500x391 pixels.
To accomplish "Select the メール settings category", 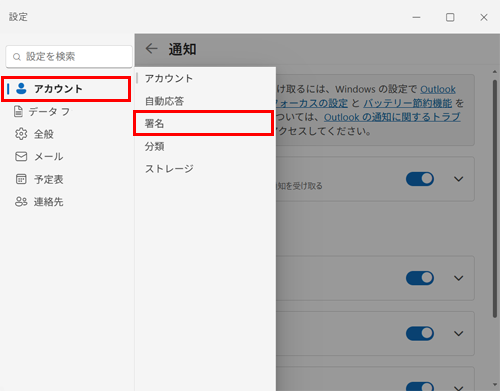I will [67, 156].
